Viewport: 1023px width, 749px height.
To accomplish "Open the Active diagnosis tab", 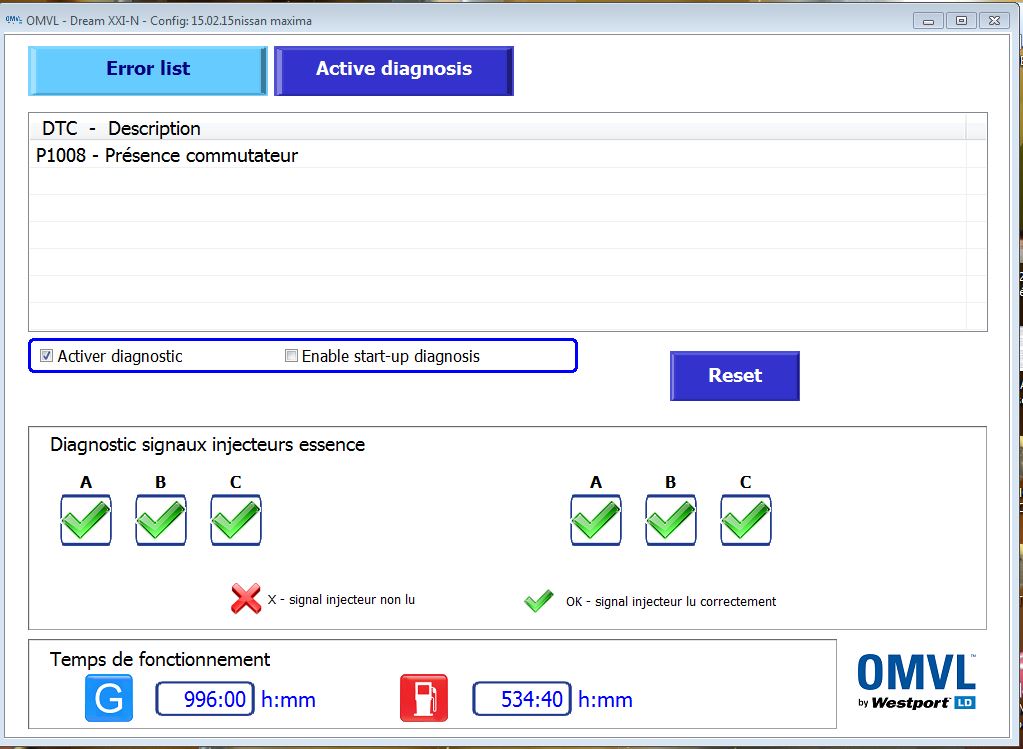I will (394, 70).
